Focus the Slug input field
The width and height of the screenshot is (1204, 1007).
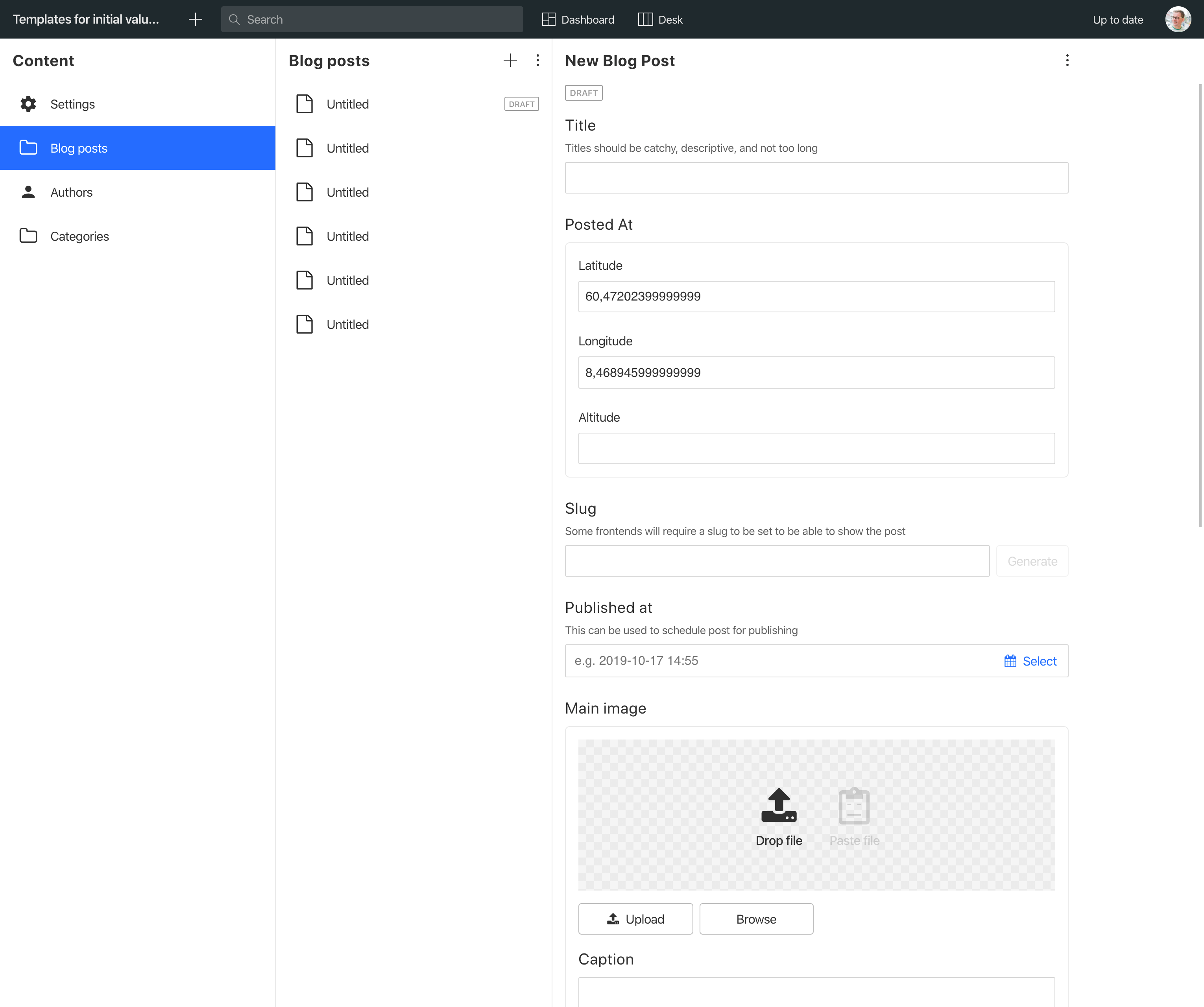point(777,561)
